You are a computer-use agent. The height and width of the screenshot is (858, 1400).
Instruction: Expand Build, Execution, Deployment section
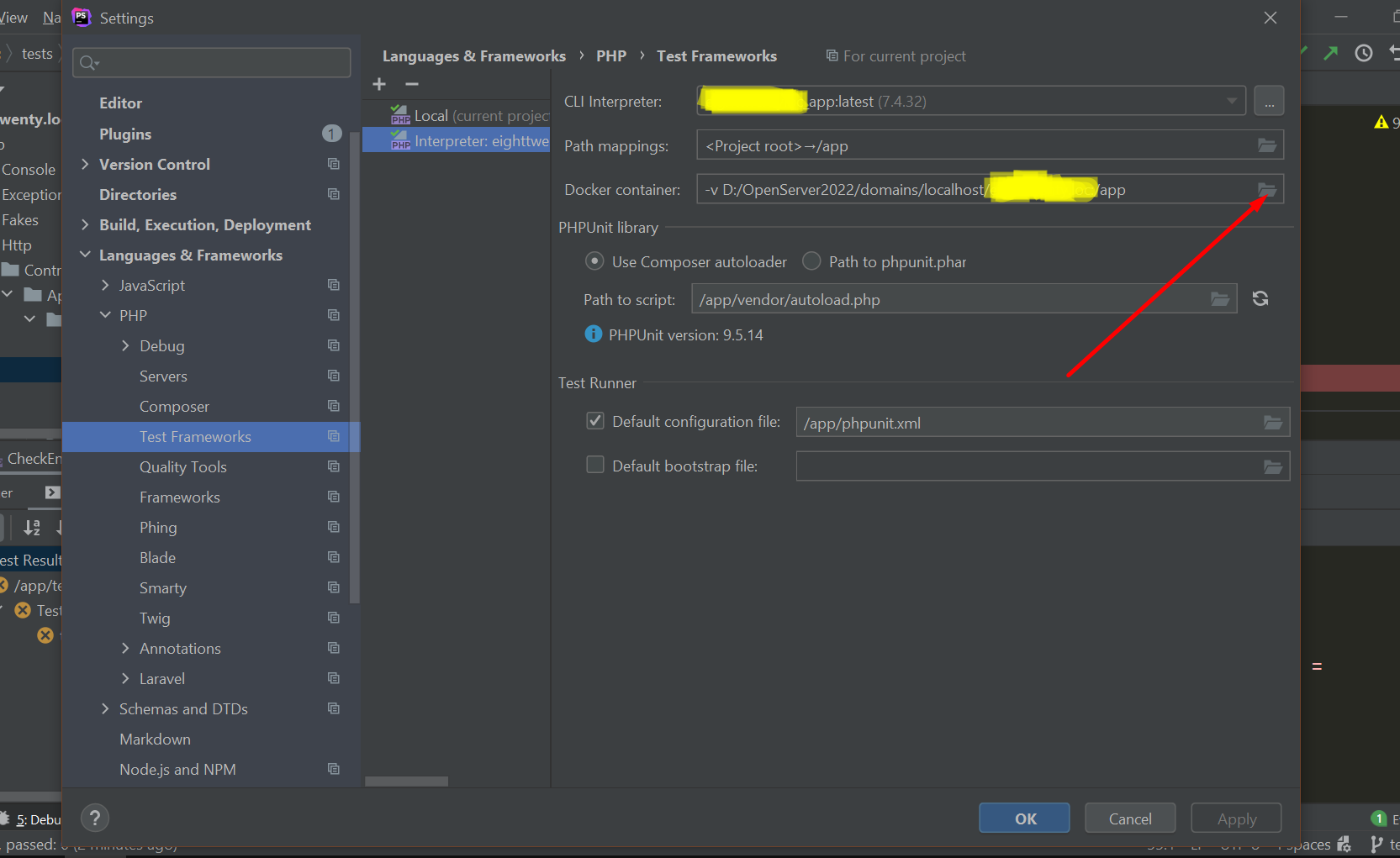[x=85, y=224]
